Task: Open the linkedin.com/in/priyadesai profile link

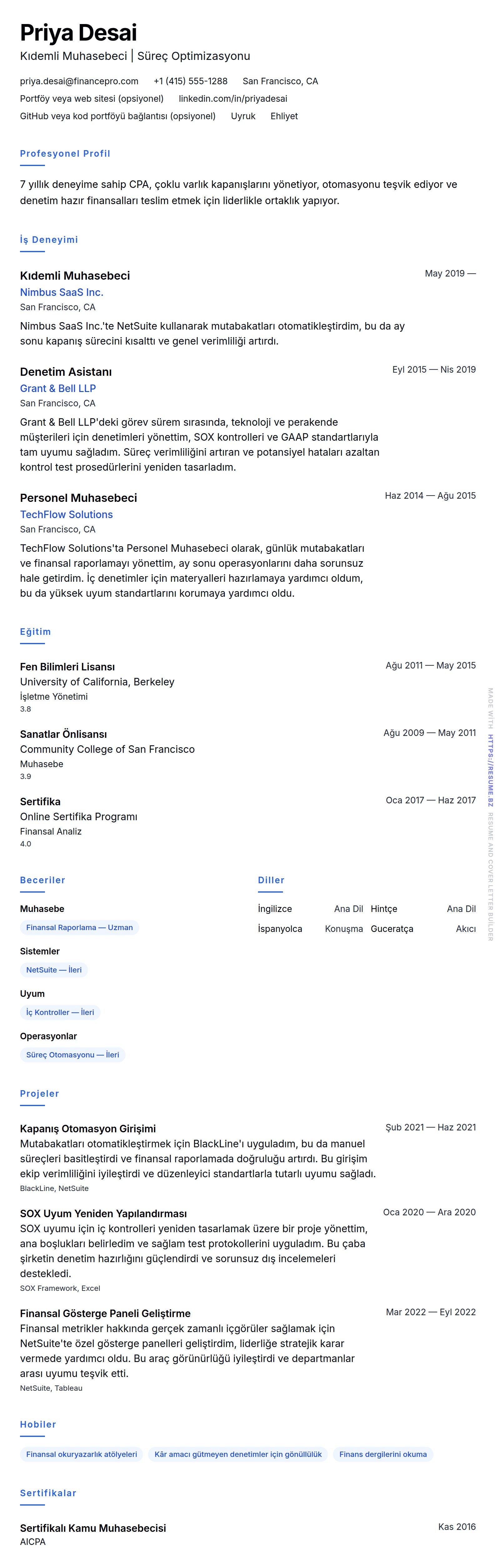Action: (233, 99)
